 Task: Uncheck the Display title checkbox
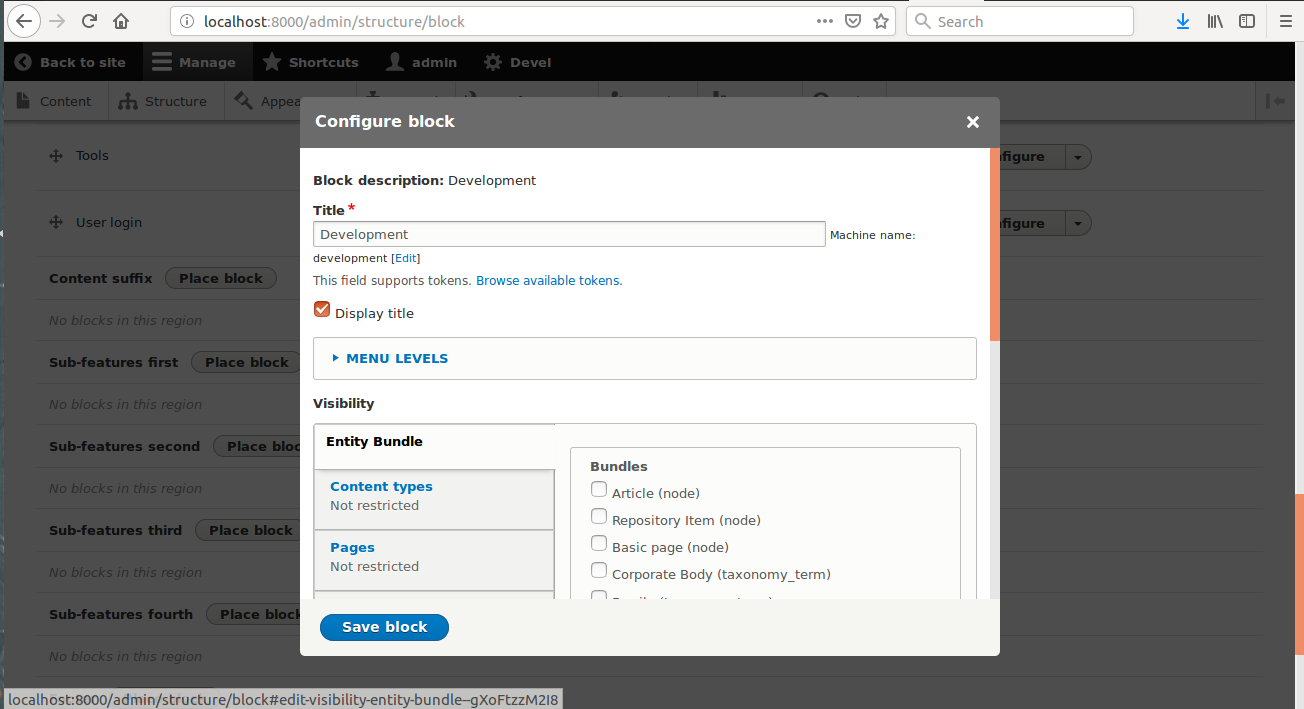coord(321,309)
